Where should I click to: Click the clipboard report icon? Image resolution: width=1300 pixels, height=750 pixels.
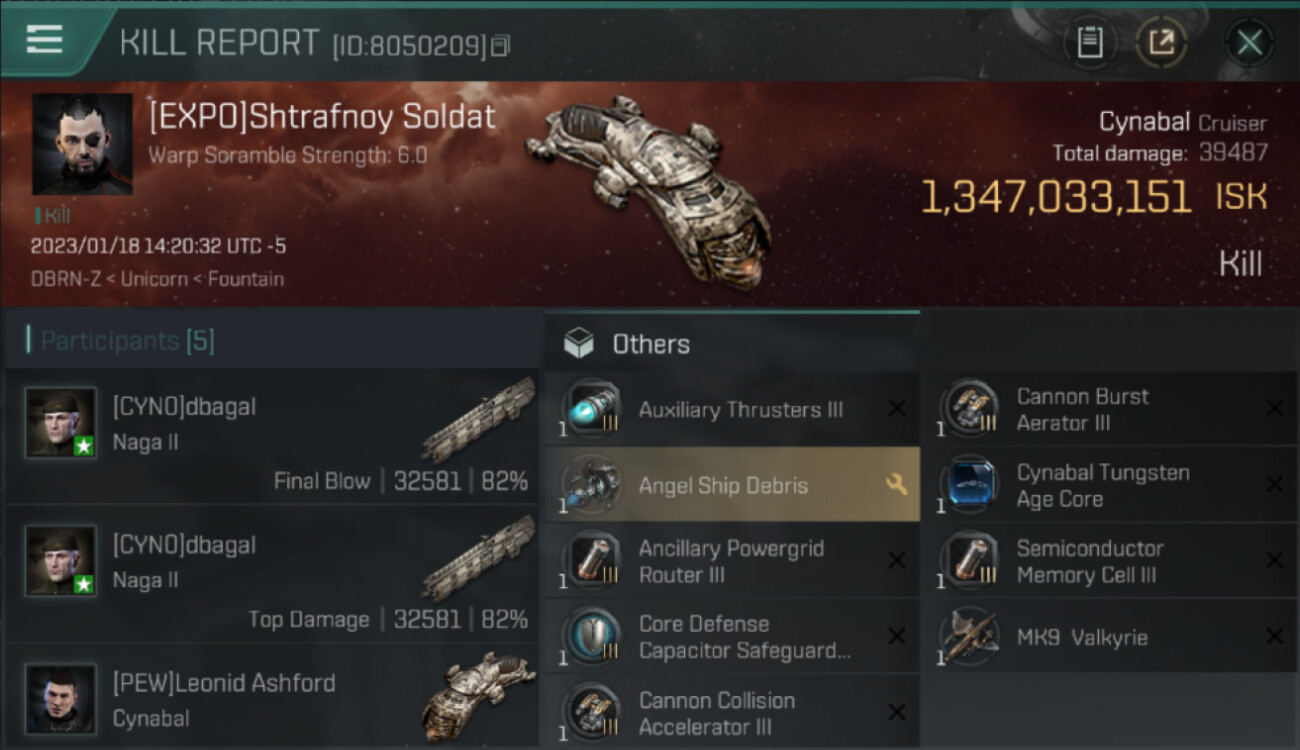[1089, 42]
